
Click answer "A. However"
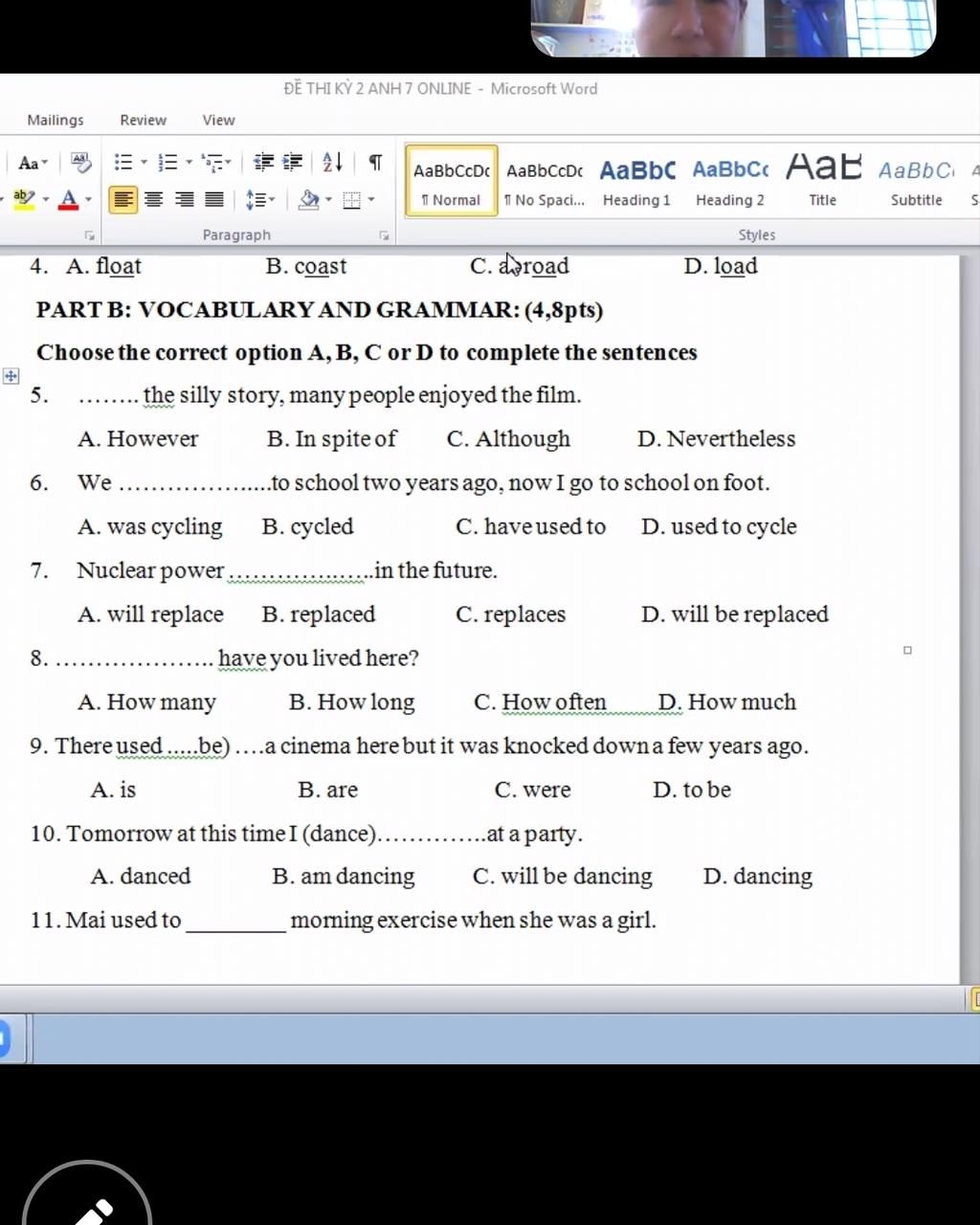pyautogui.click(x=138, y=439)
